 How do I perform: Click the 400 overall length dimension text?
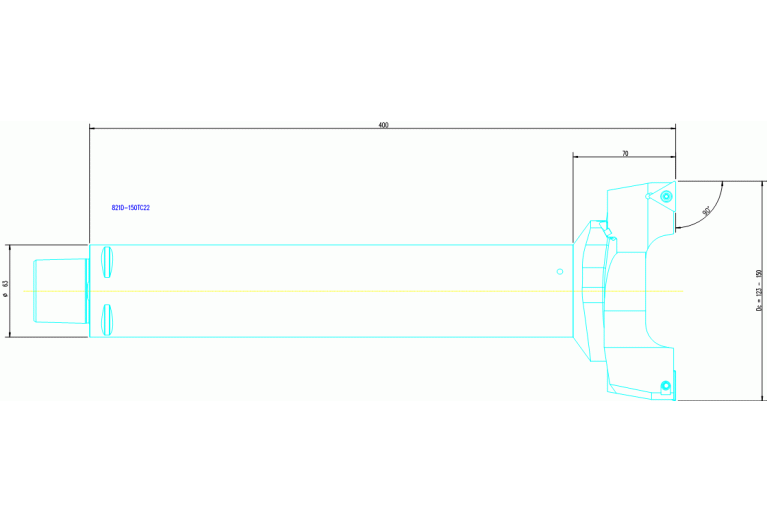[383, 125]
